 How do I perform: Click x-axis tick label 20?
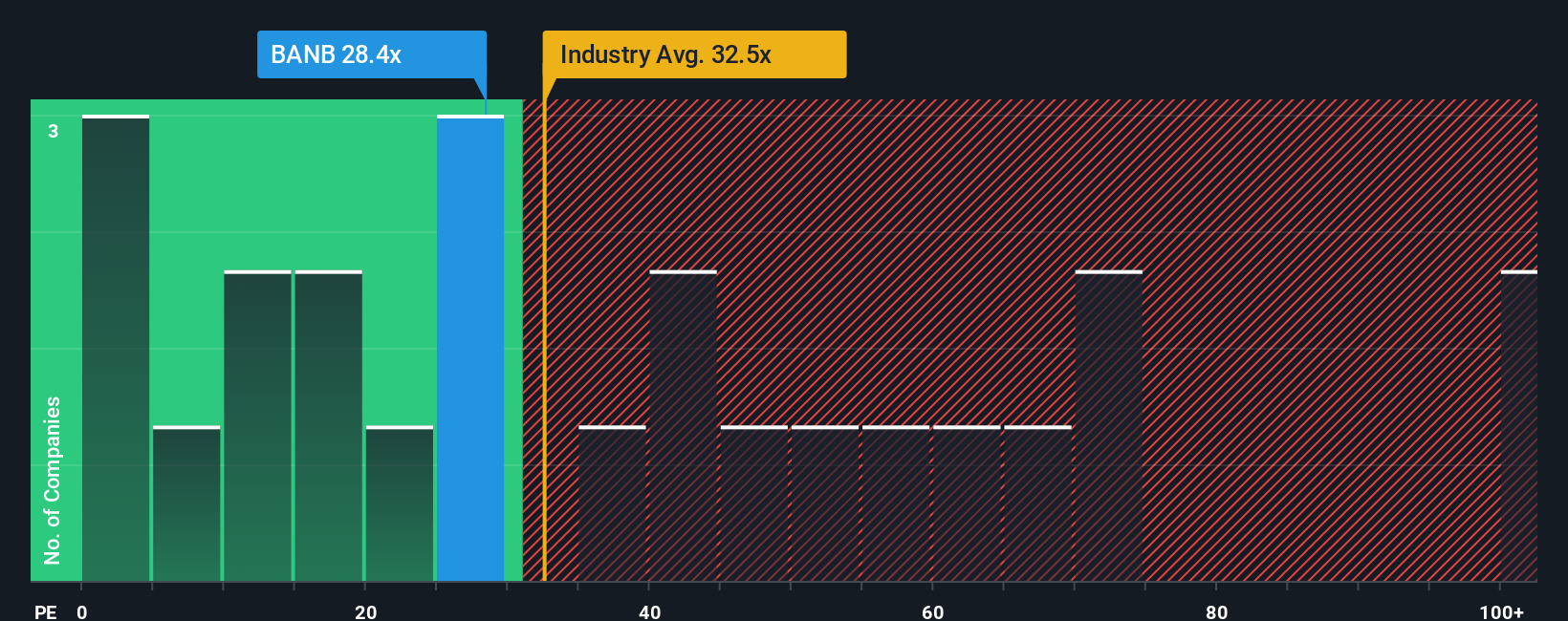tap(365, 611)
